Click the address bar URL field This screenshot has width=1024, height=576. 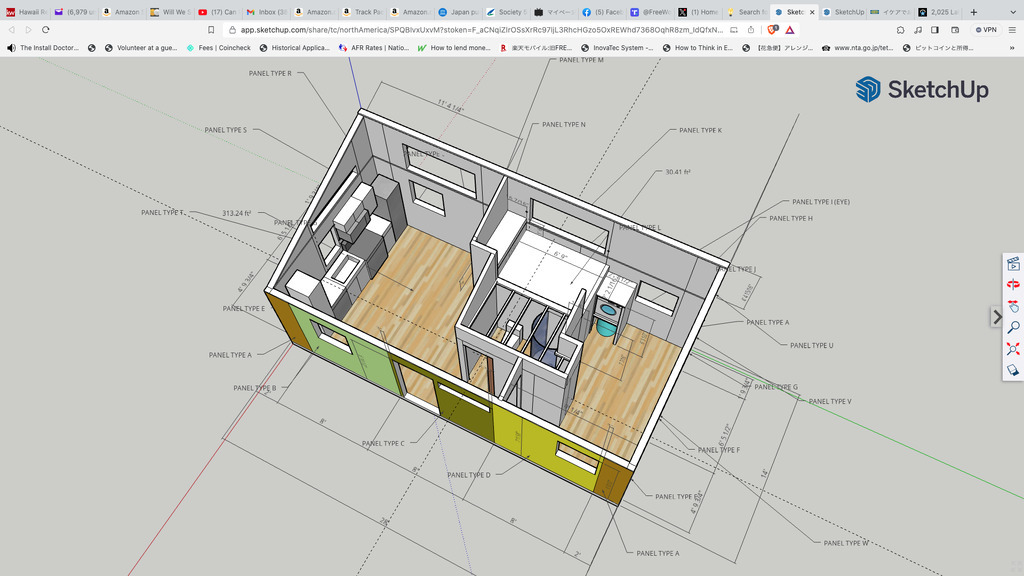(480, 30)
